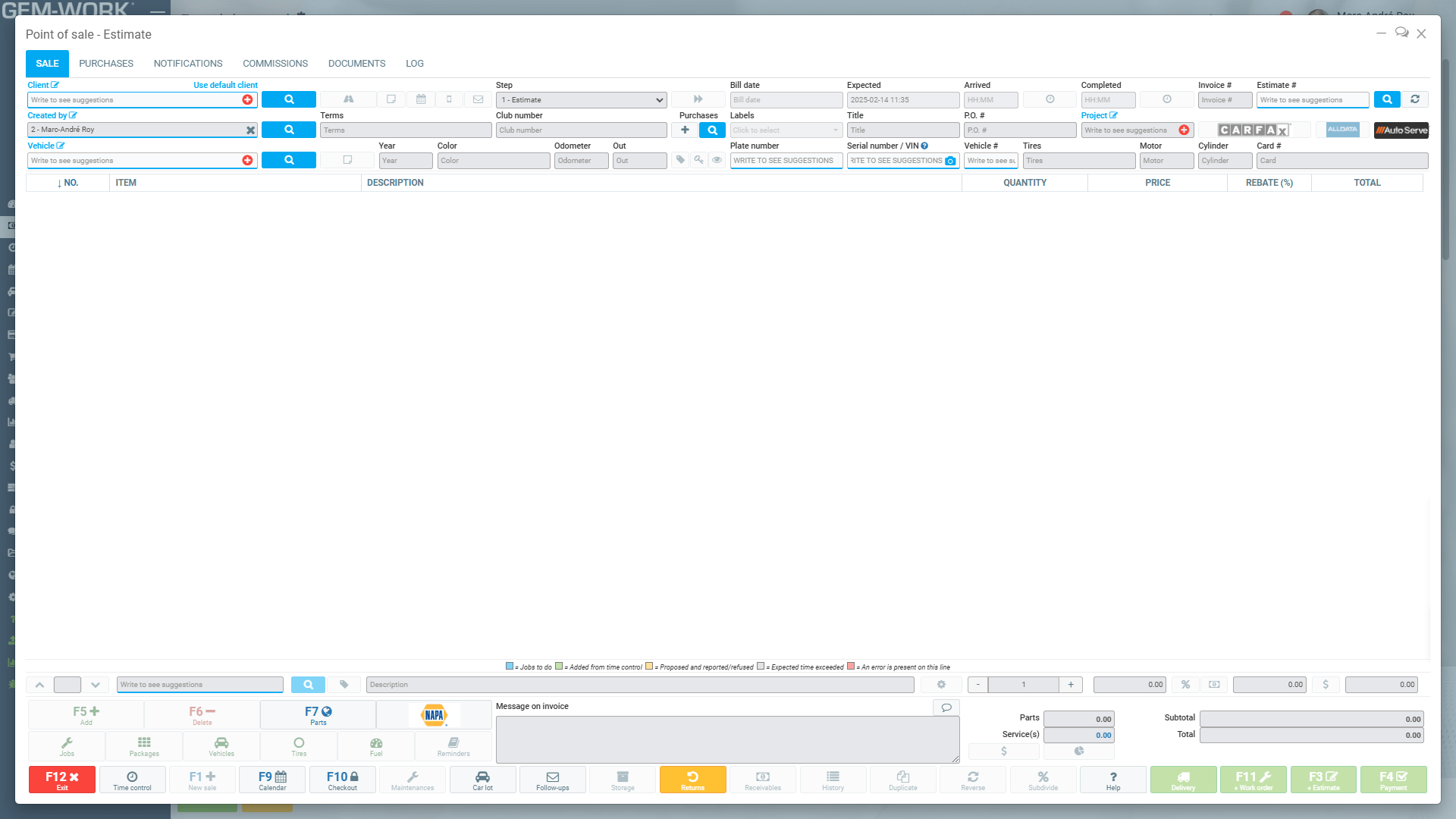Toggle sort order on NO. column
This screenshot has height=819, width=1456.
67,183
